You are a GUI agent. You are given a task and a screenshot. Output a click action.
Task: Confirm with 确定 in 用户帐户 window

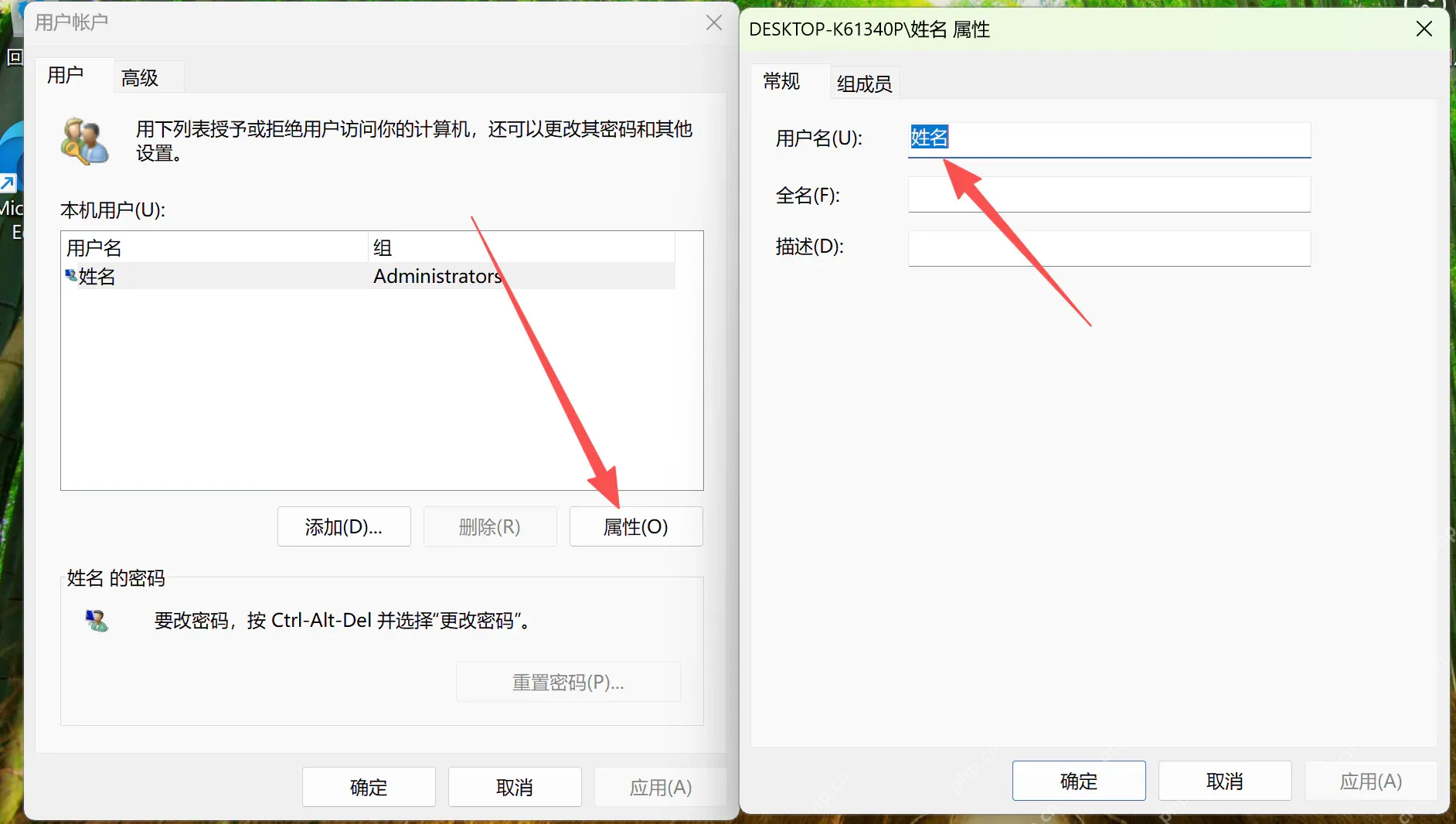[x=369, y=787]
